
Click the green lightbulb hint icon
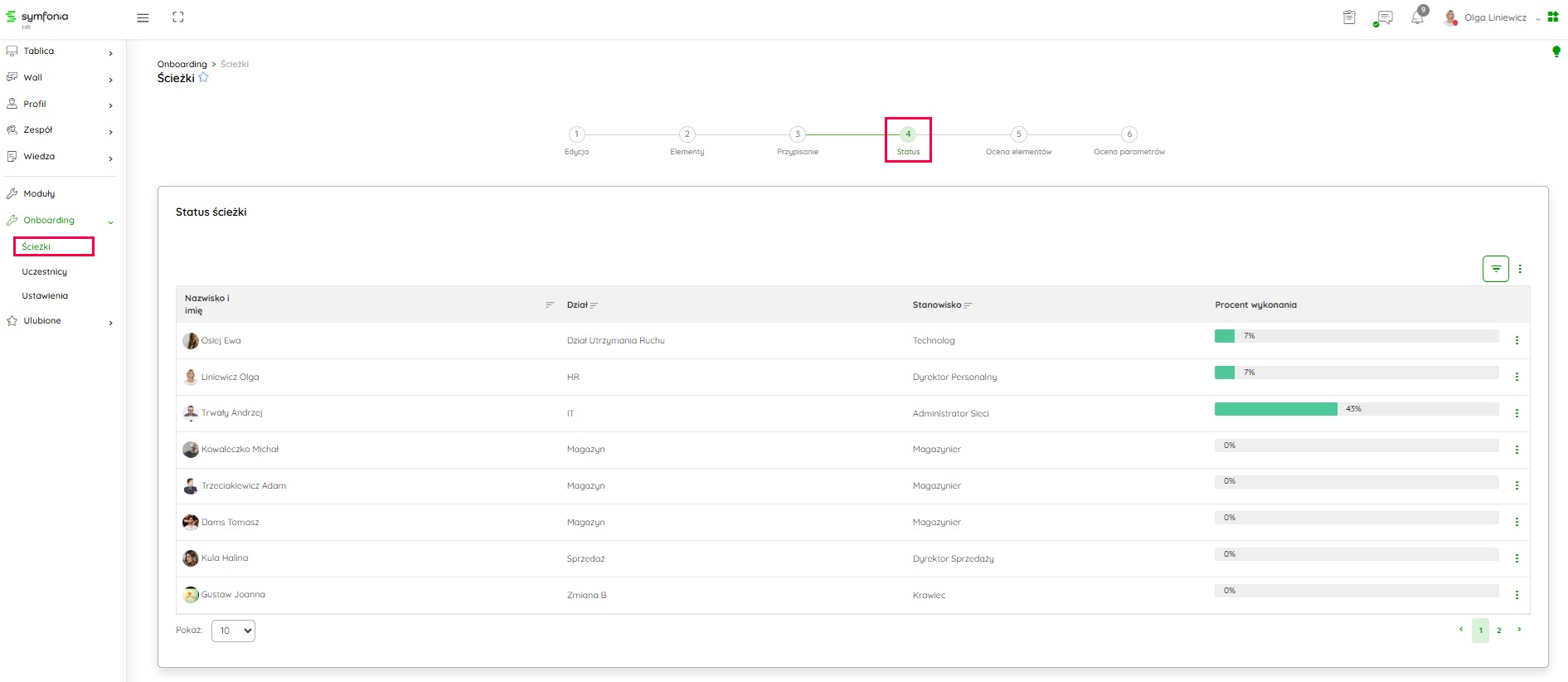tap(1556, 51)
